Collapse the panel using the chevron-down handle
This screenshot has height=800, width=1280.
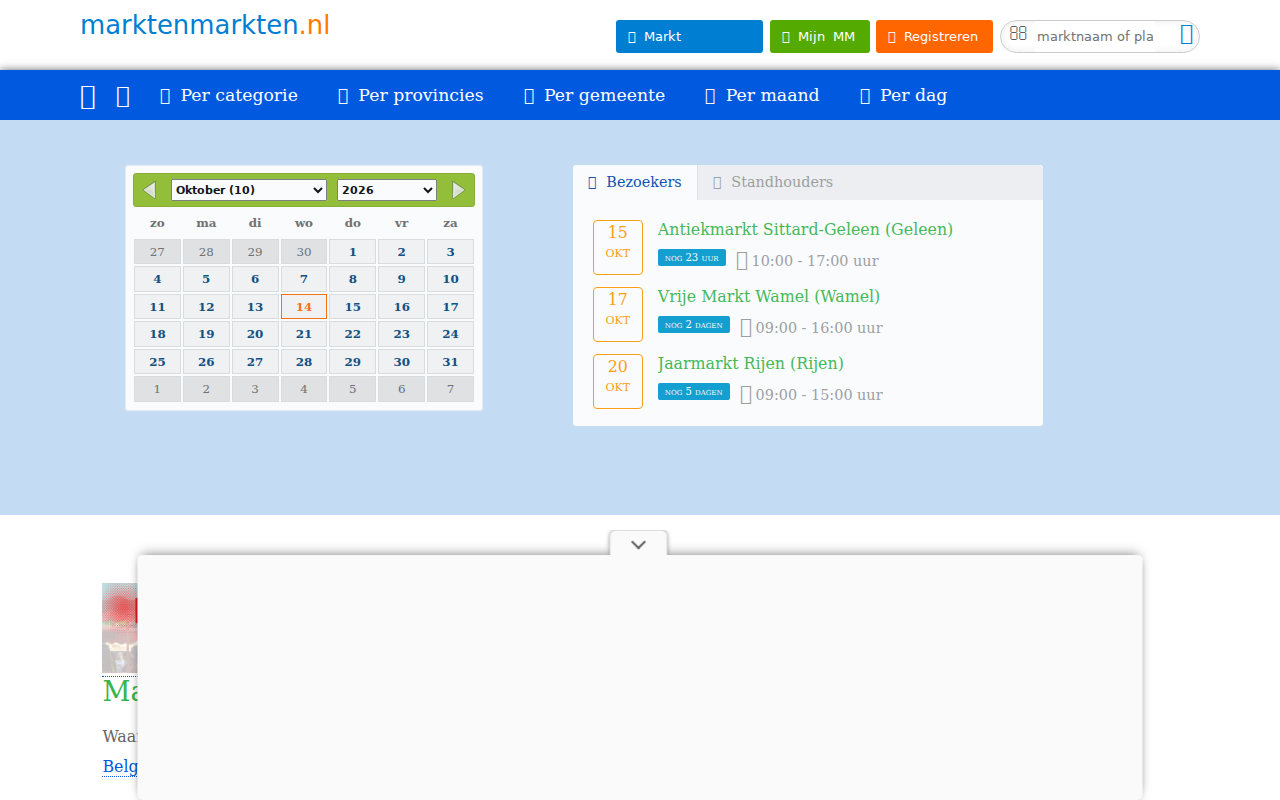coord(638,544)
